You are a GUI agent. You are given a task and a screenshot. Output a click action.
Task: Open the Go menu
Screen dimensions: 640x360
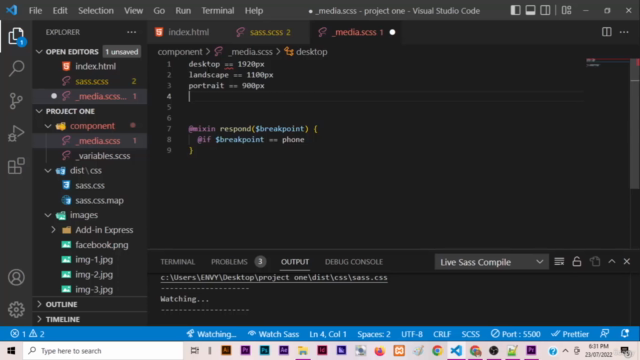[x=159, y=11]
